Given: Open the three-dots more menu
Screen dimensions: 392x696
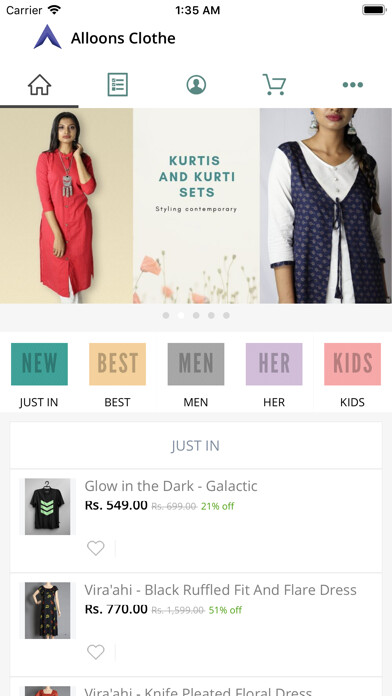Looking at the screenshot, I should tap(352, 85).
